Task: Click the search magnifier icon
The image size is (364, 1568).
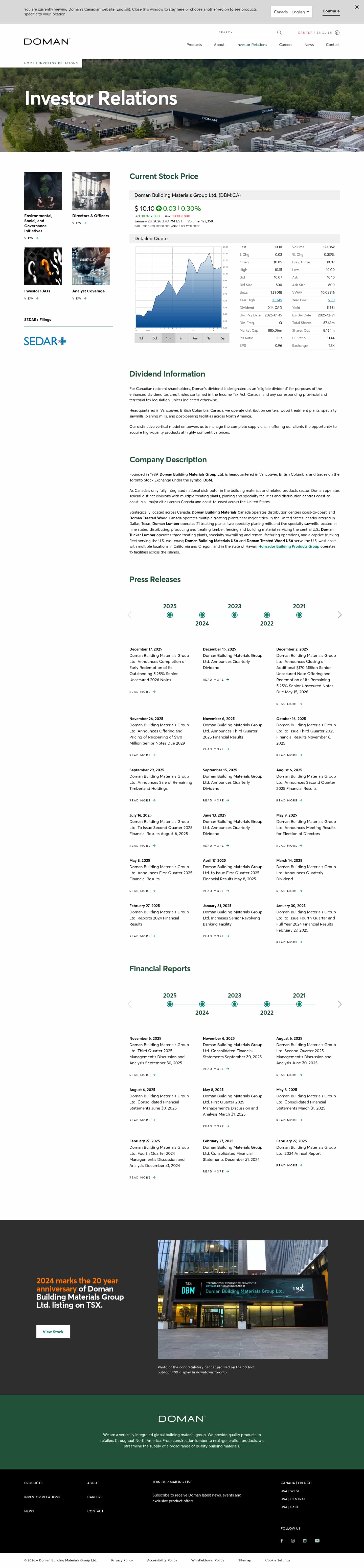Action: [279, 32]
